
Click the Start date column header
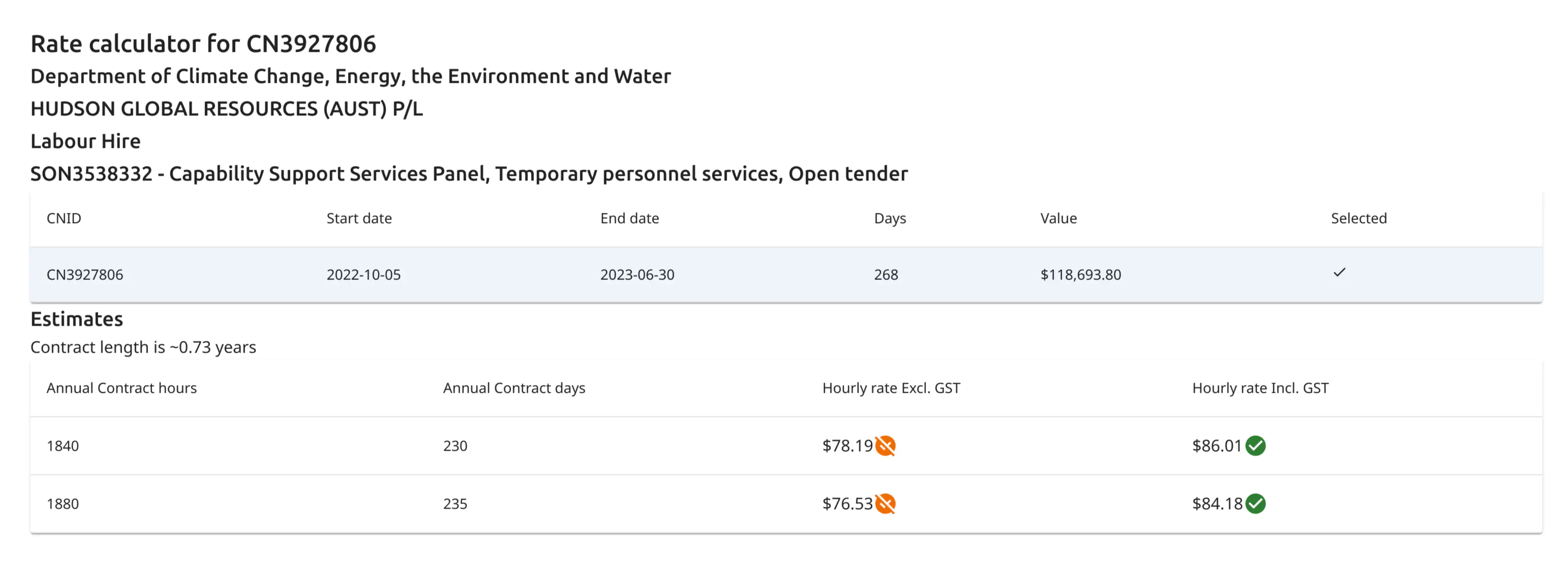[358, 218]
